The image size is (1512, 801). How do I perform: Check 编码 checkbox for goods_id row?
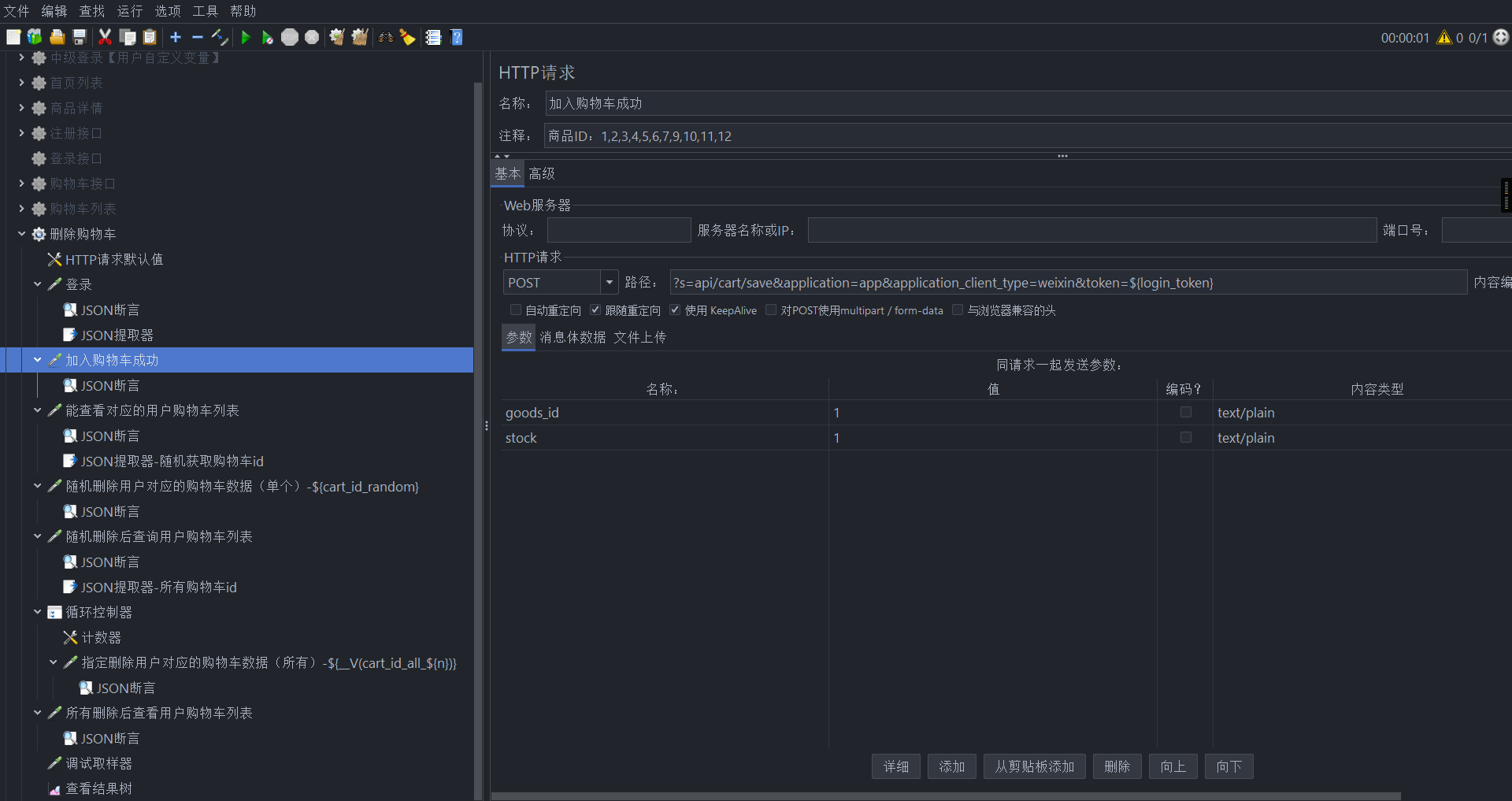pyautogui.click(x=1186, y=412)
